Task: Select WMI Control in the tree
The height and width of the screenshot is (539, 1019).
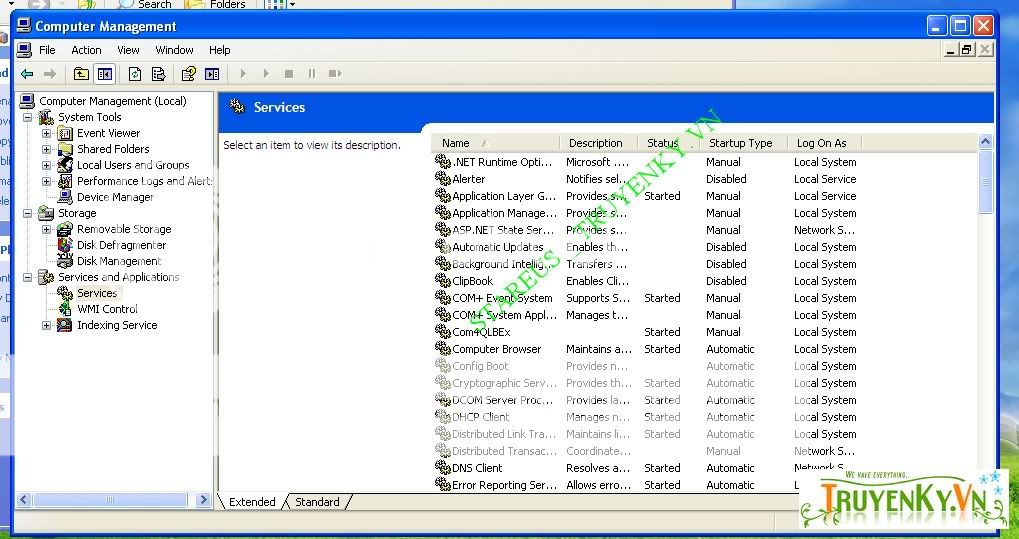Action: pyautogui.click(x=107, y=309)
